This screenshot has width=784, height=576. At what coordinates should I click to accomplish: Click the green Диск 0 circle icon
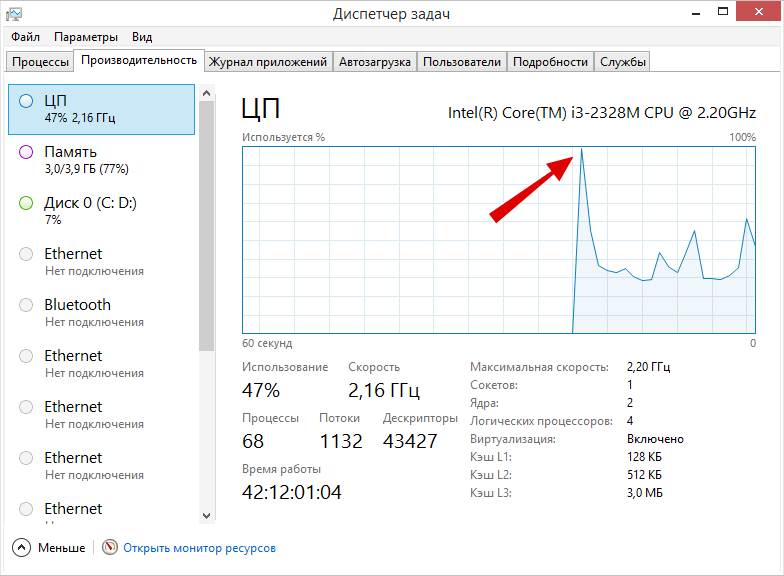[x=26, y=203]
